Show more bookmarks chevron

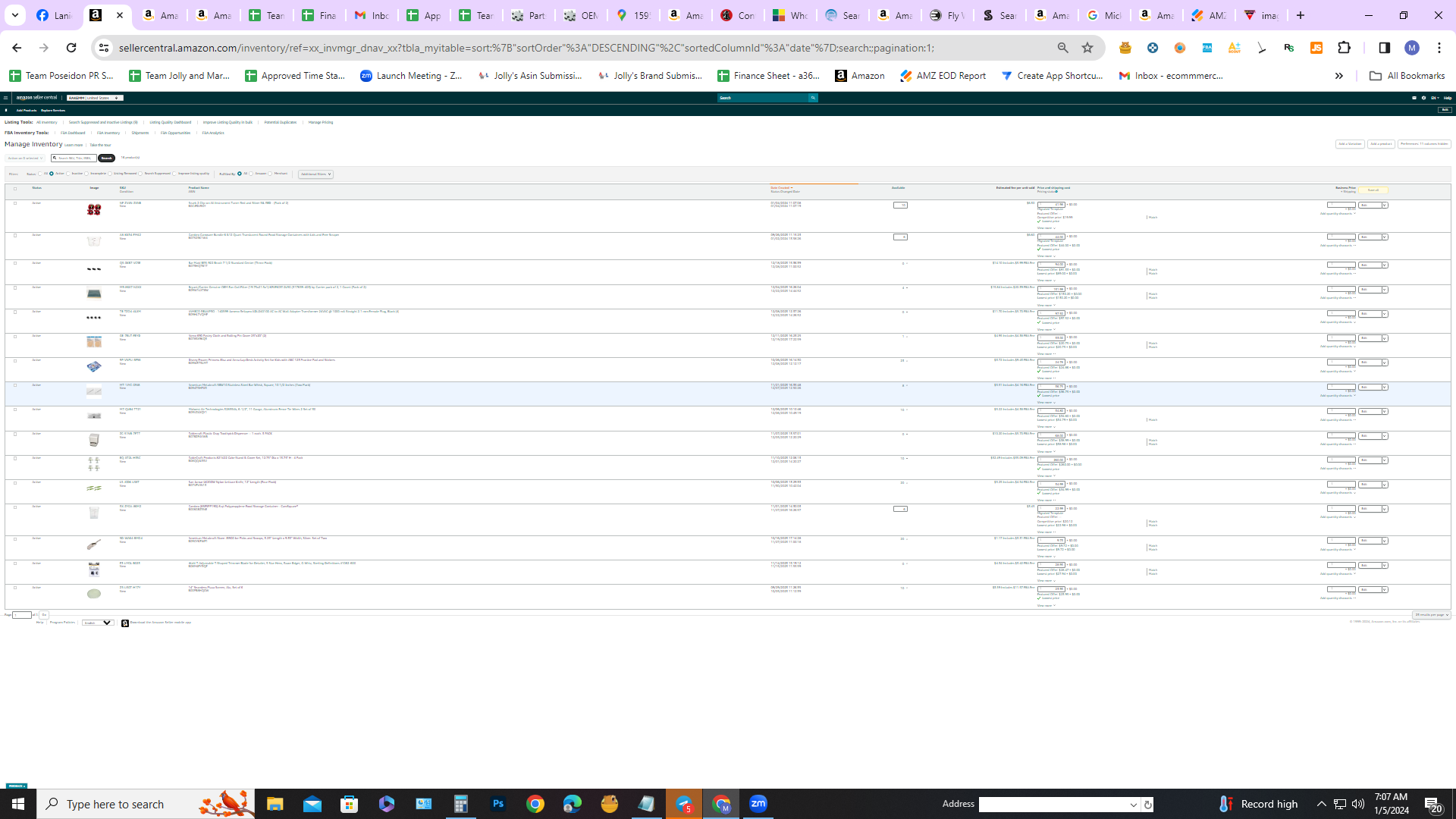(1339, 76)
